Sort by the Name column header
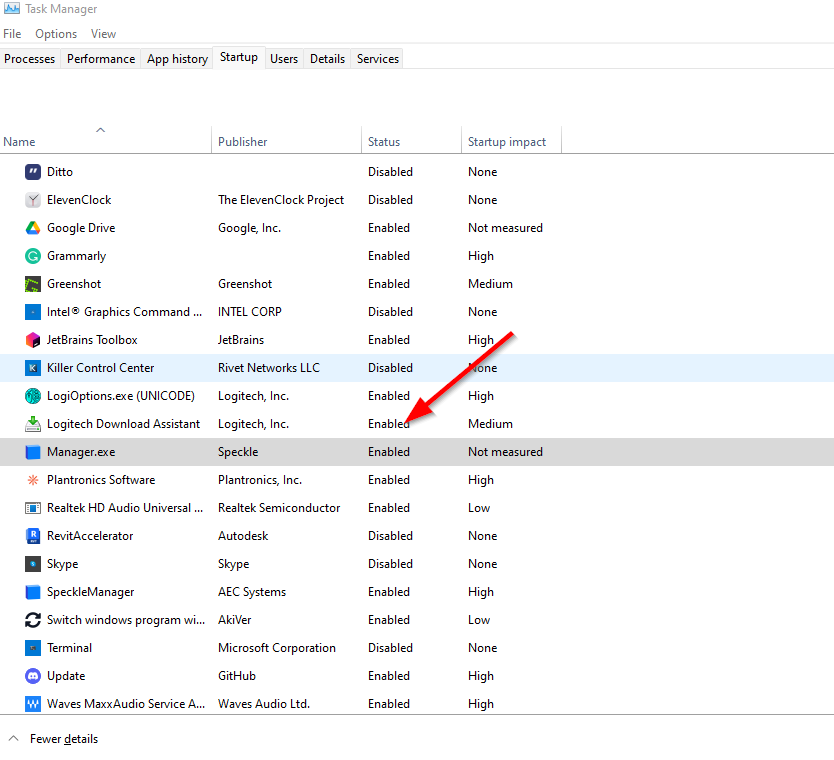This screenshot has height=760, width=834. click(105, 140)
